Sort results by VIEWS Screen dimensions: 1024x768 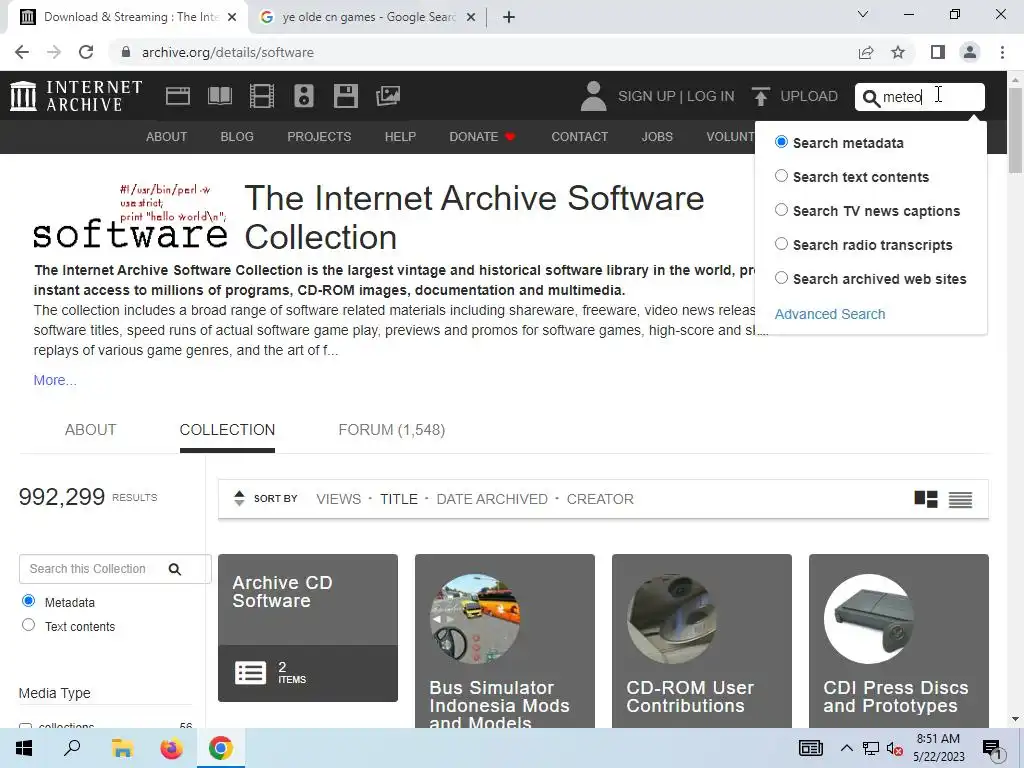click(338, 499)
